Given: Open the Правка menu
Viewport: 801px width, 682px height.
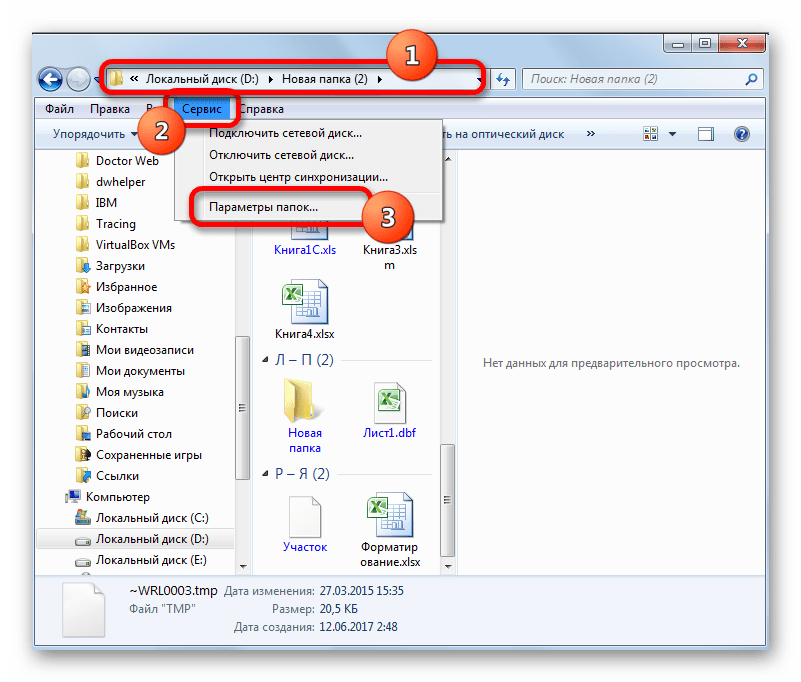Looking at the screenshot, I should 109,109.
